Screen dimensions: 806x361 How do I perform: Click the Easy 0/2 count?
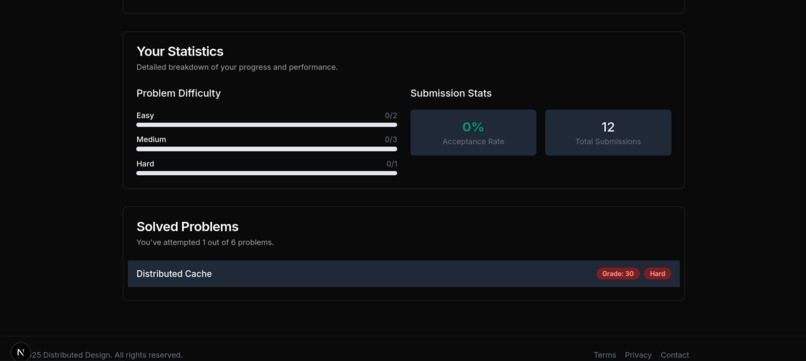(391, 115)
